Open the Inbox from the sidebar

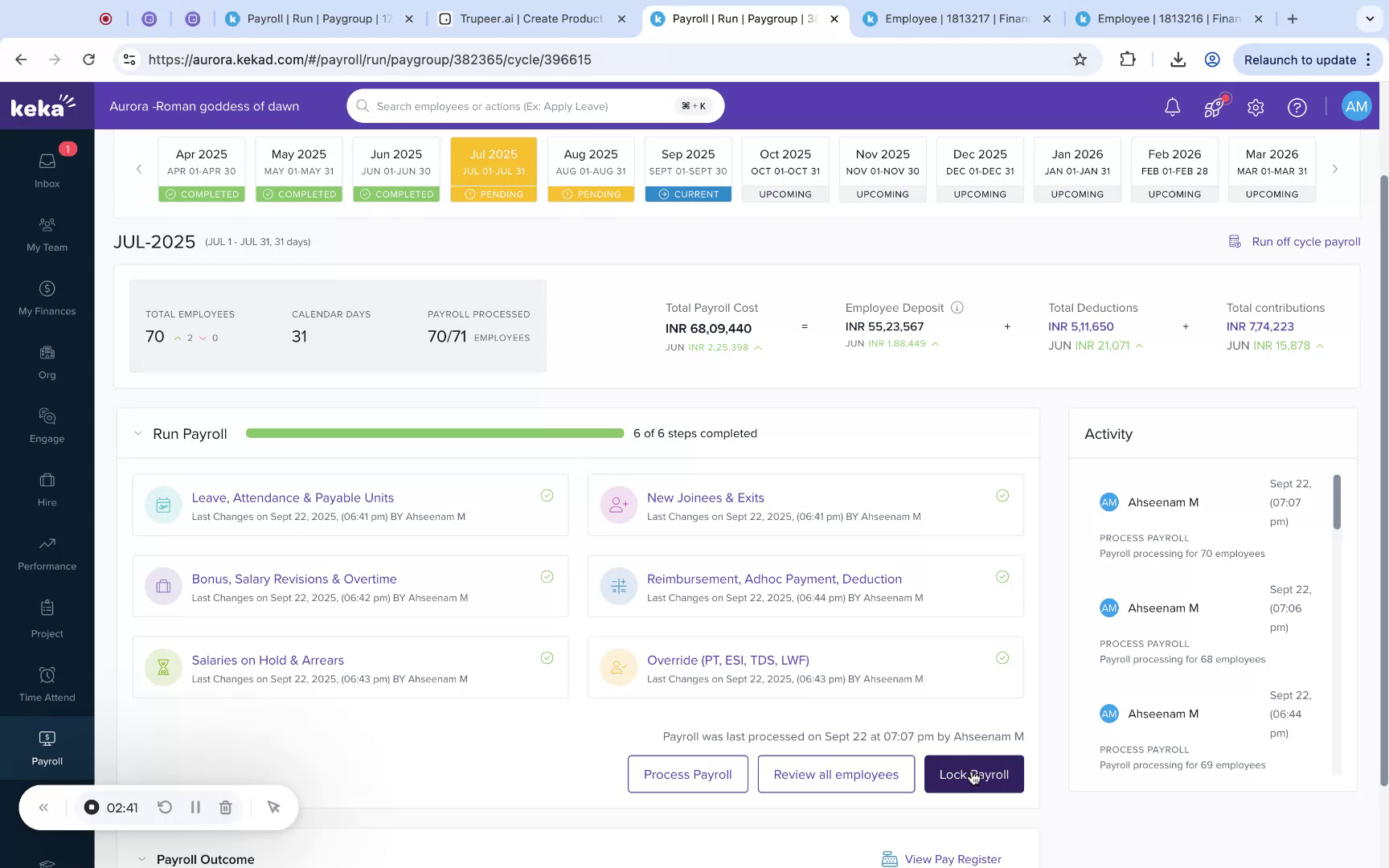(47, 170)
